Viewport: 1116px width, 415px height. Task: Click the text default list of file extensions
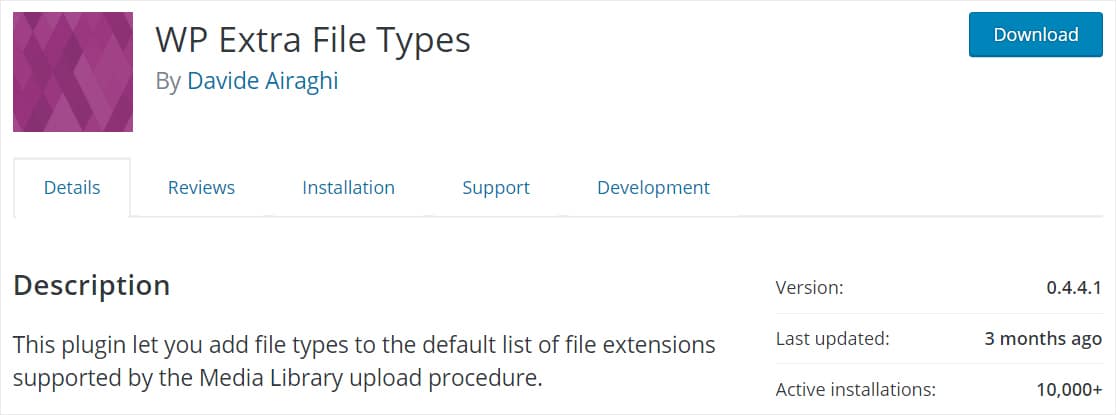point(569,345)
